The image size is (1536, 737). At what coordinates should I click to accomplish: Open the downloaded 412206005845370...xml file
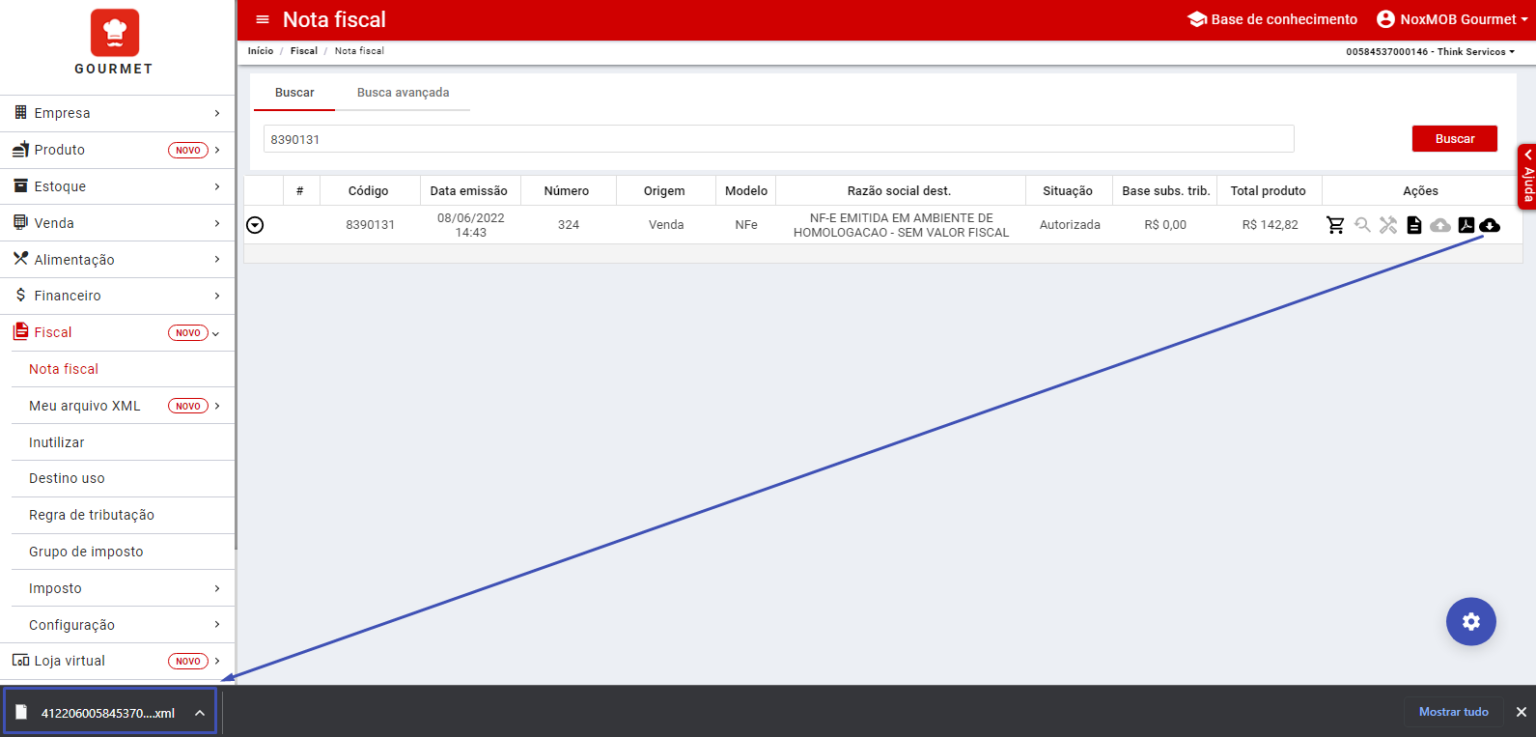[x=108, y=713]
